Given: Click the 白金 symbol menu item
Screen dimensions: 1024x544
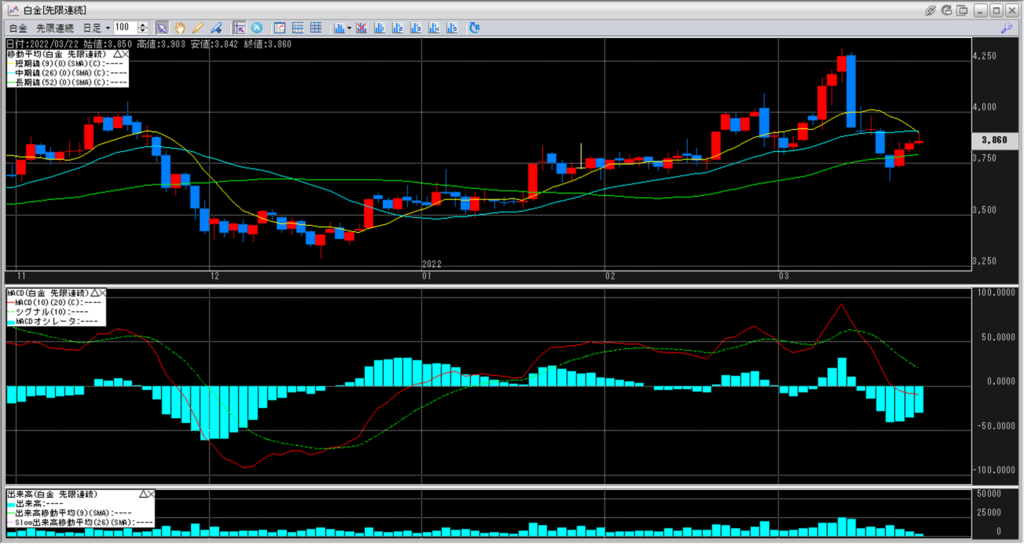Looking at the screenshot, I should (18, 27).
